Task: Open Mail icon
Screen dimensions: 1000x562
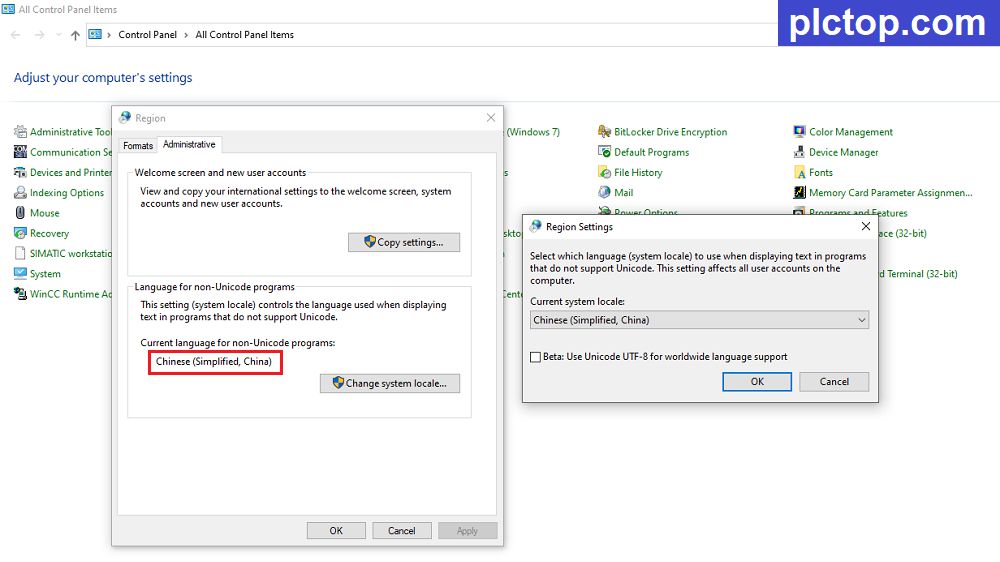Action: (605, 193)
